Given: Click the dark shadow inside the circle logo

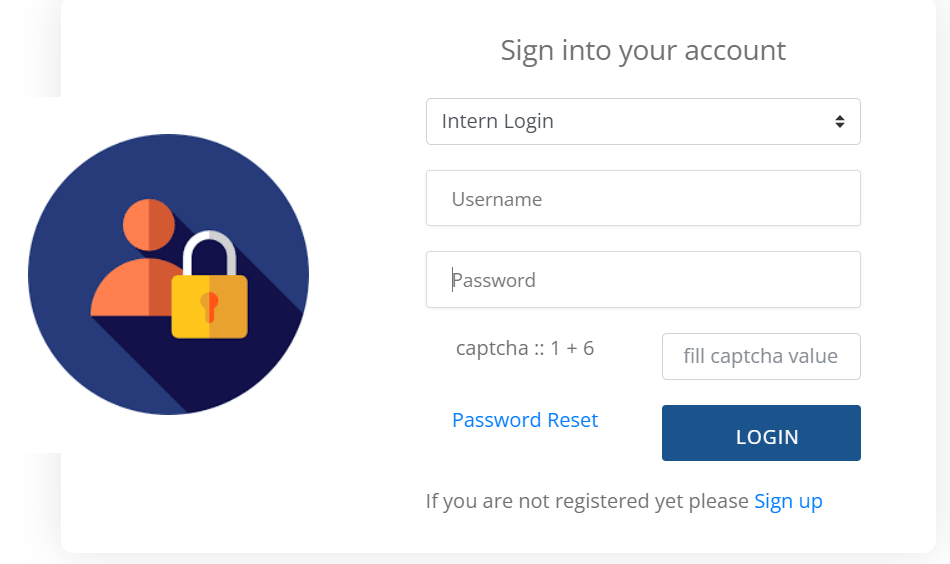Looking at the screenshot, I should [x=240, y=370].
